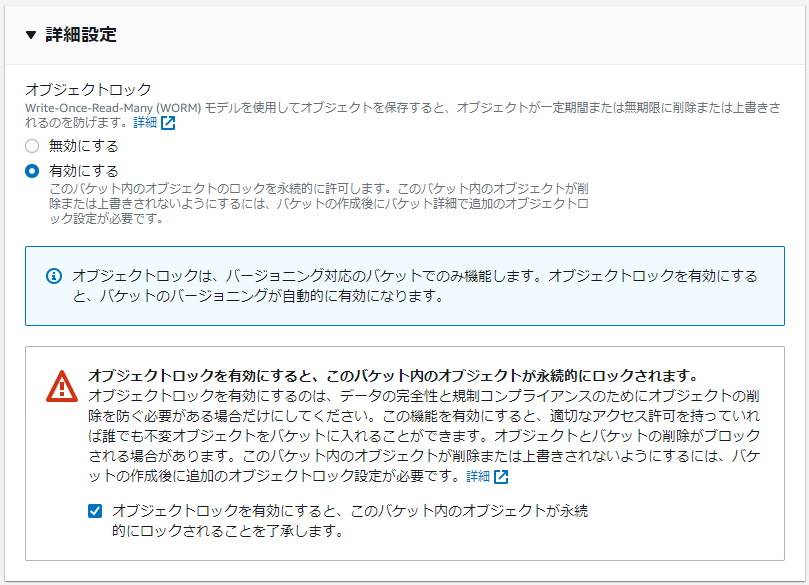The width and height of the screenshot is (809, 585).
Task: Open the 詳細 link under オブジェクトロック description
Action: click(x=145, y=122)
